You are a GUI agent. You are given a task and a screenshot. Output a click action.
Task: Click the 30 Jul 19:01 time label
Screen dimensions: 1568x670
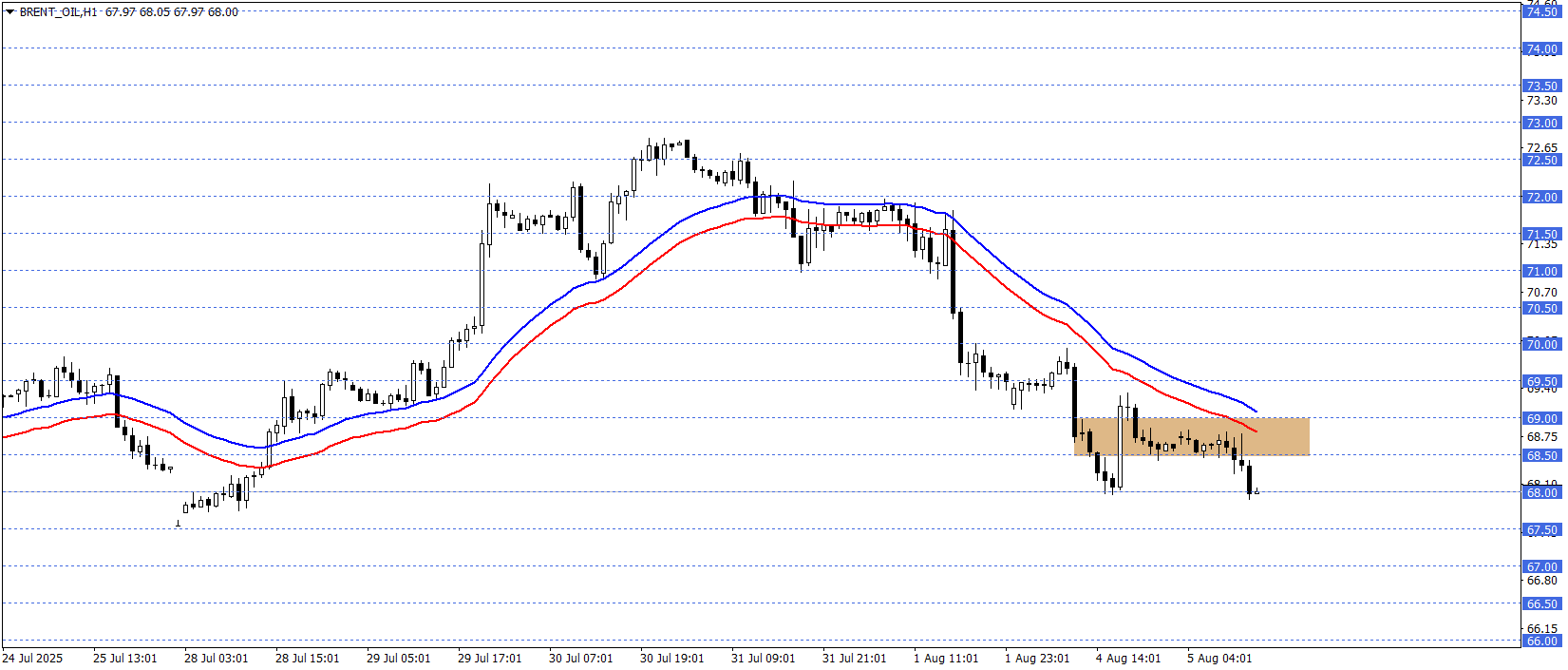point(672,658)
